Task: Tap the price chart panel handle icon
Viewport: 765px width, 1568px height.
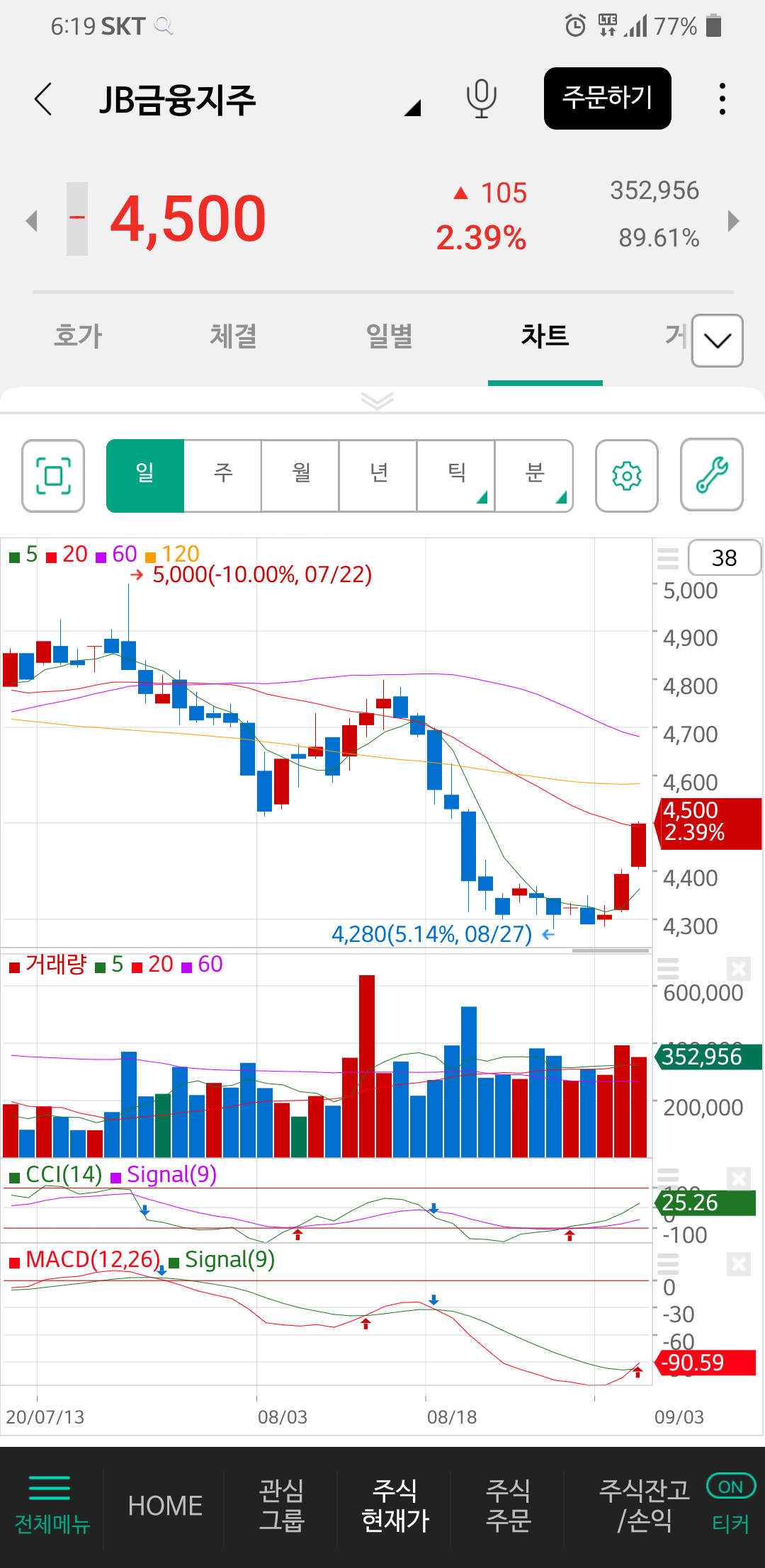Action: click(x=667, y=558)
